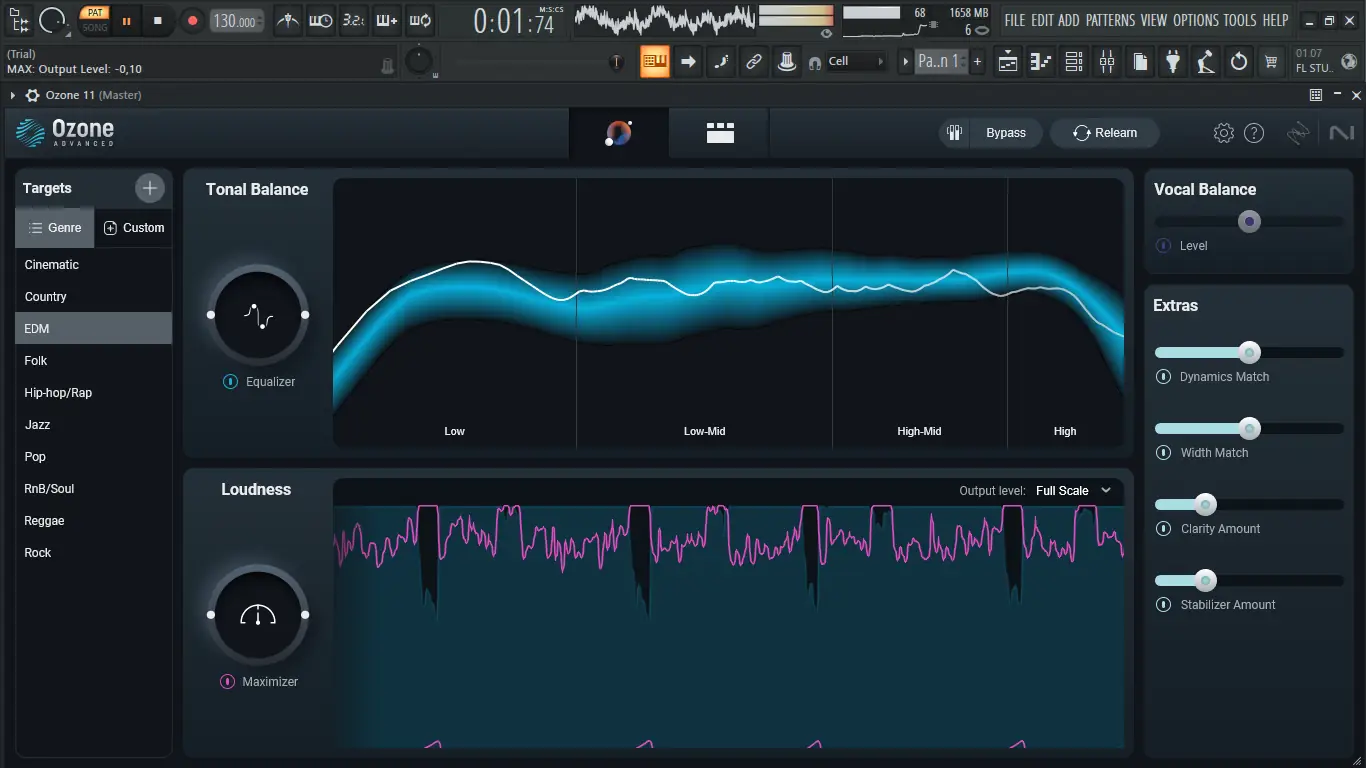Click the Clarity Amount slider handle
The image size is (1366, 768).
click(x=1206, y=504)
